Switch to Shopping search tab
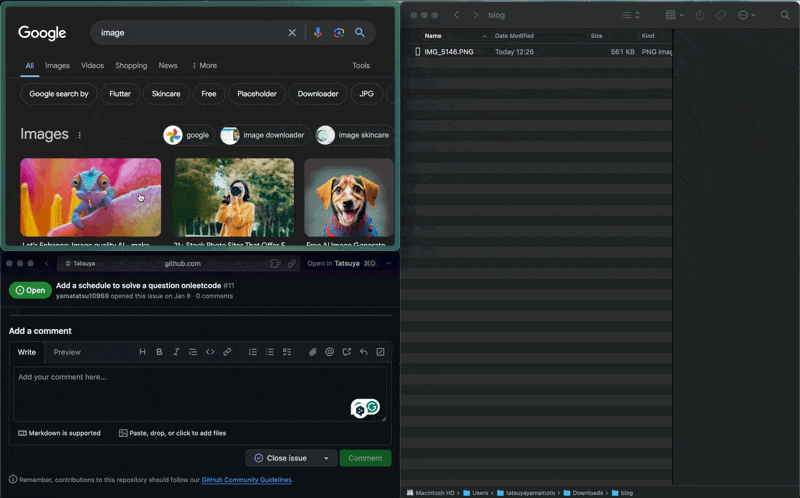 [131, 65]
